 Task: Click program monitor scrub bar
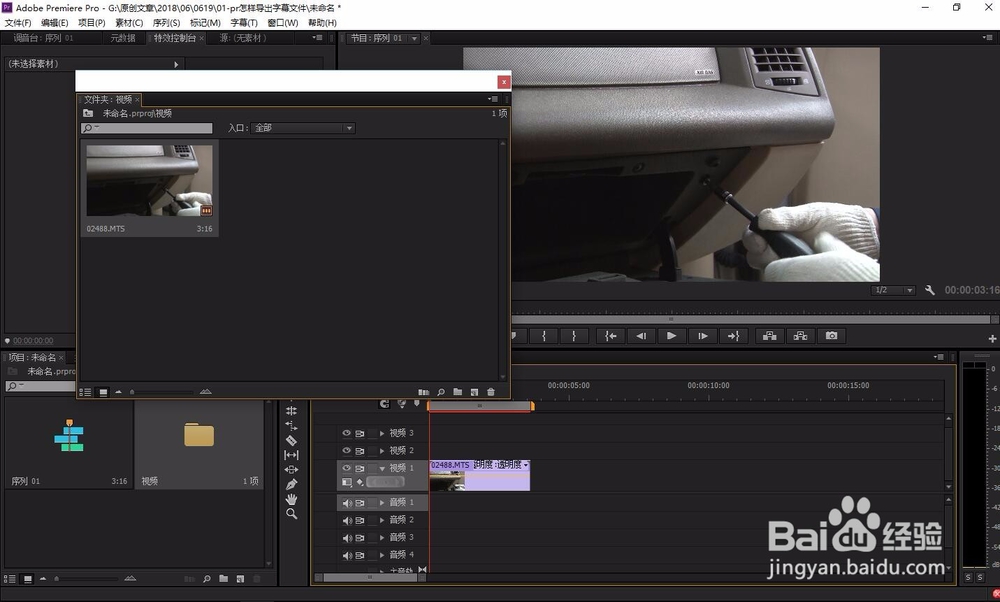pos(754,319)
